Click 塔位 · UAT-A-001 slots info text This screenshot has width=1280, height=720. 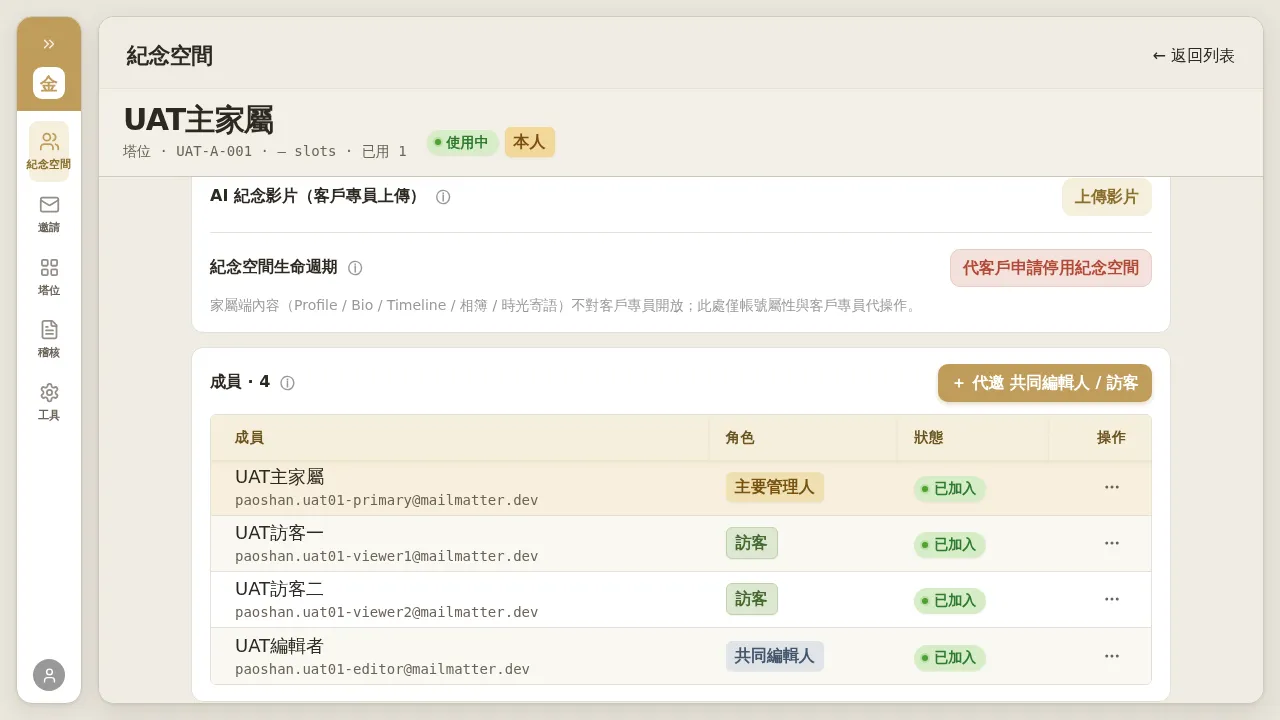tap(265, 152)
